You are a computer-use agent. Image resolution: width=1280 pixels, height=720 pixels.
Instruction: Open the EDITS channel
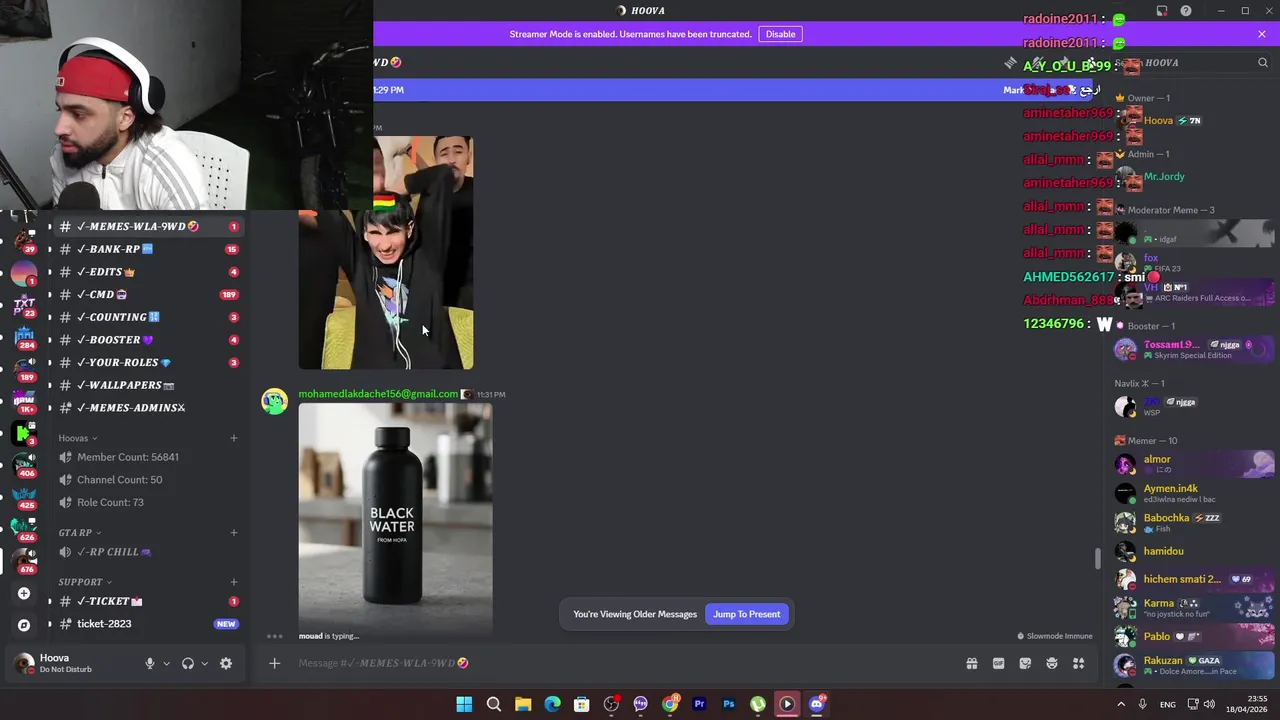click(x=148, y=272)
